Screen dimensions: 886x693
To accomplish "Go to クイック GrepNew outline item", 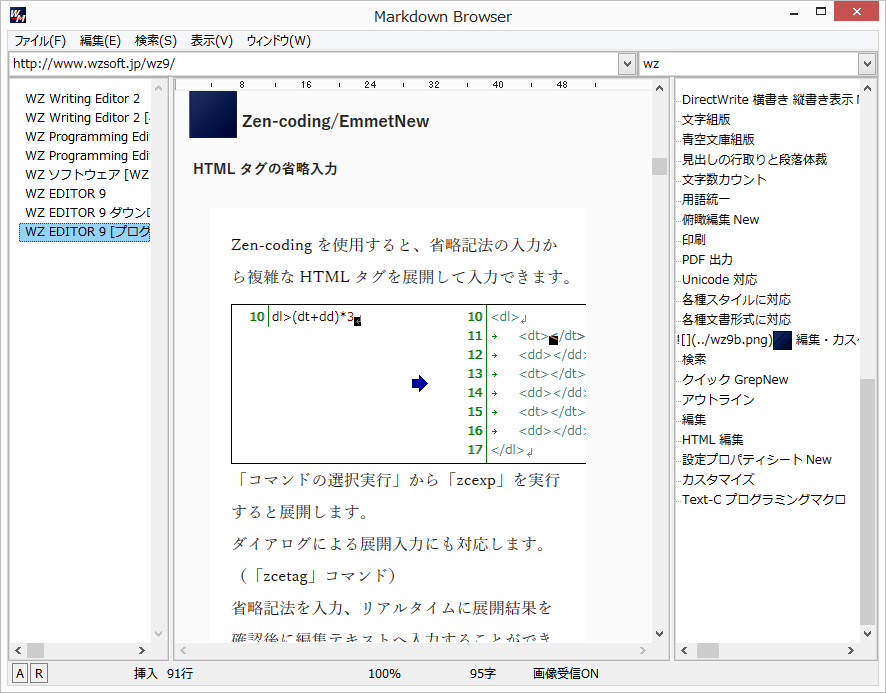I will click(735, 380).
